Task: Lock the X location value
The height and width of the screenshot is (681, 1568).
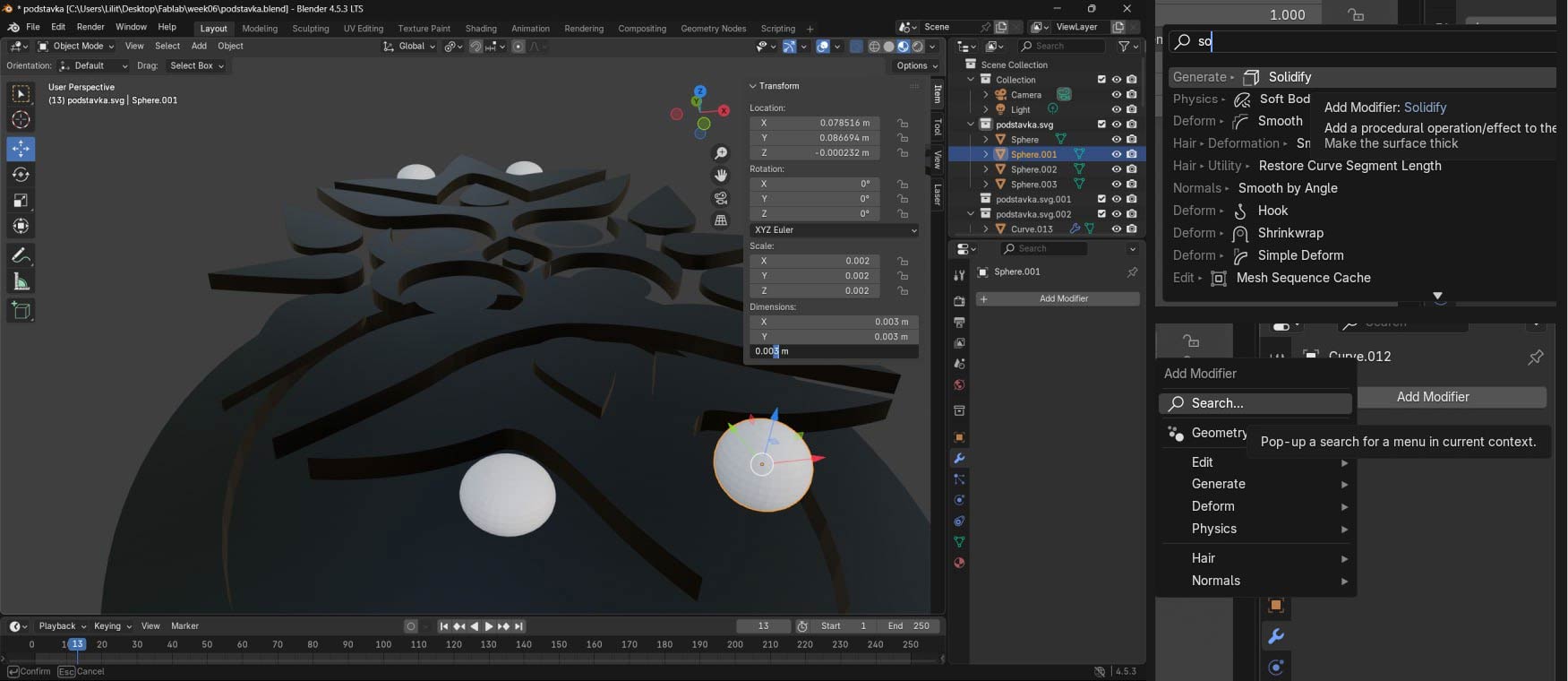Action: 903,124
